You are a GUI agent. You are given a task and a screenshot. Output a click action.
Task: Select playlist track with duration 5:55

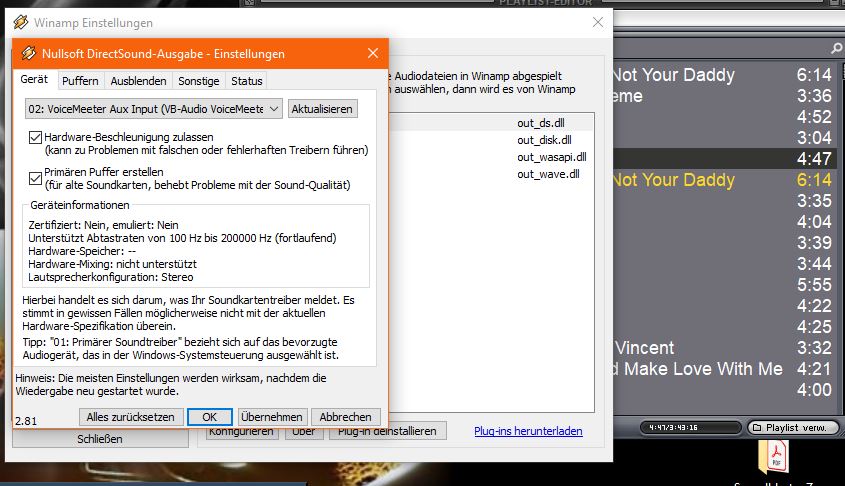725,284
